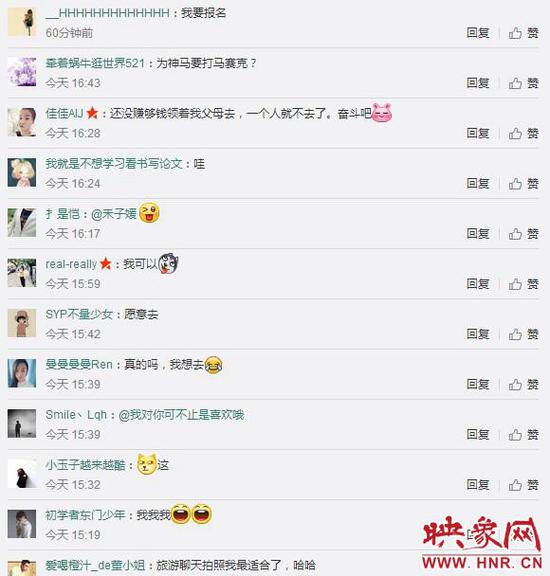The image size is (550, 576).
Task: Like the 小玉子越来越酷 comment
Action: pyautogui.click(x=524, y=485)
